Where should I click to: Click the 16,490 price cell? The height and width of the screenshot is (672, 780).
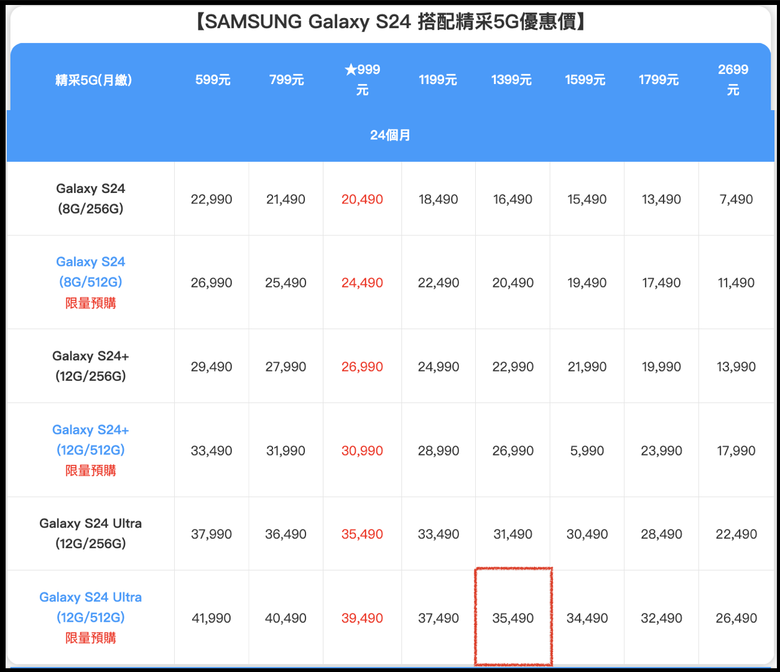point(513,199)
